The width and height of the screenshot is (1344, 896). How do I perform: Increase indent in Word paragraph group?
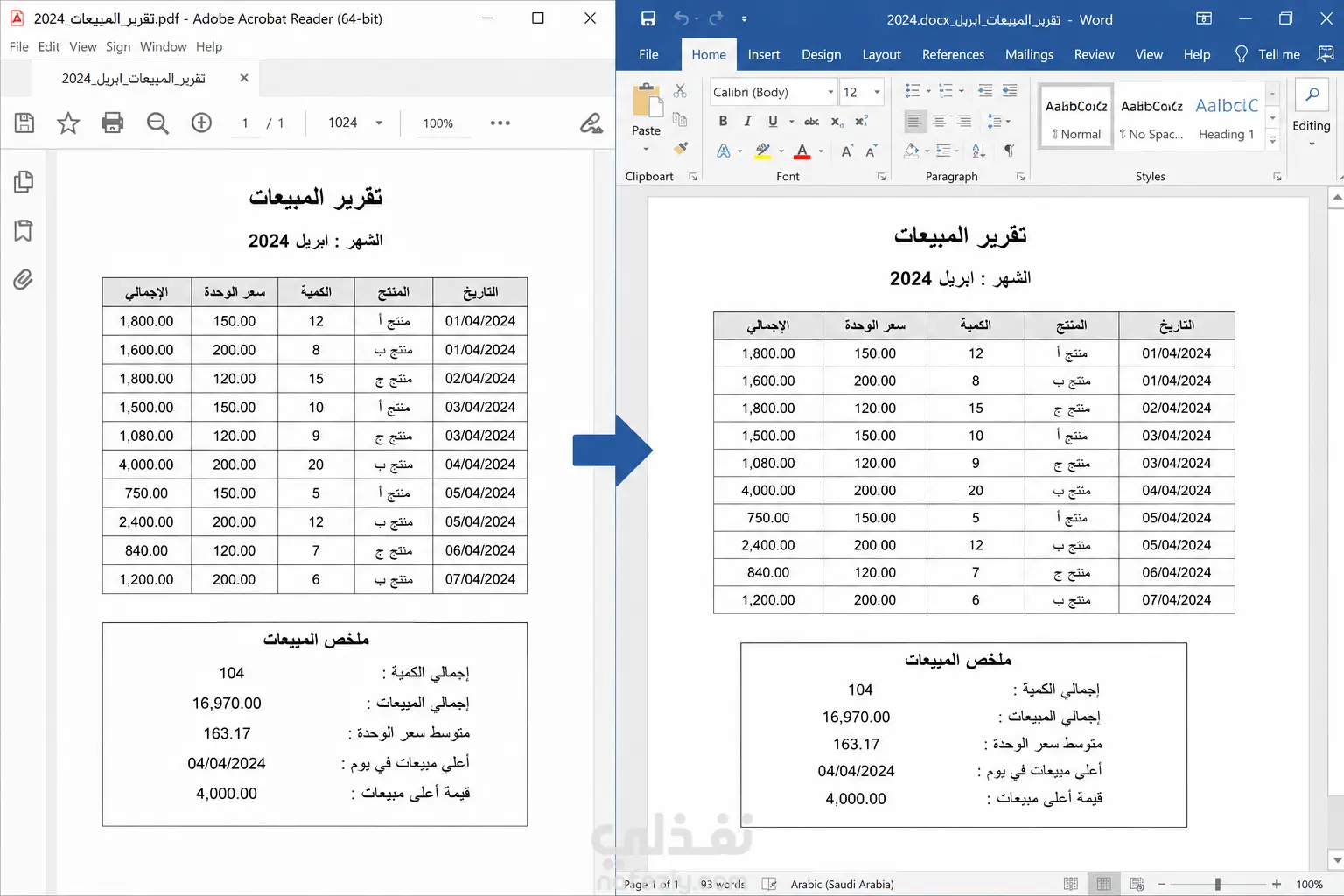point(1010,91)
